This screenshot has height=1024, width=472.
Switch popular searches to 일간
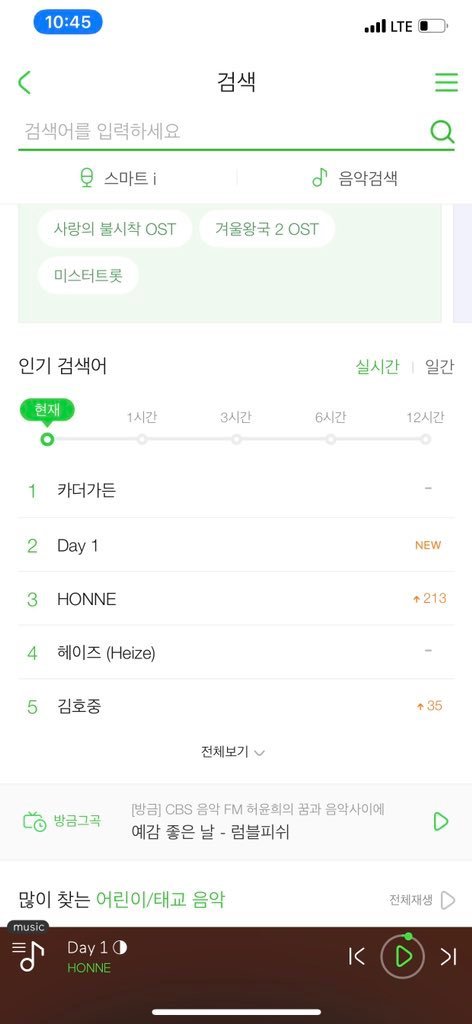pos(439,366)
